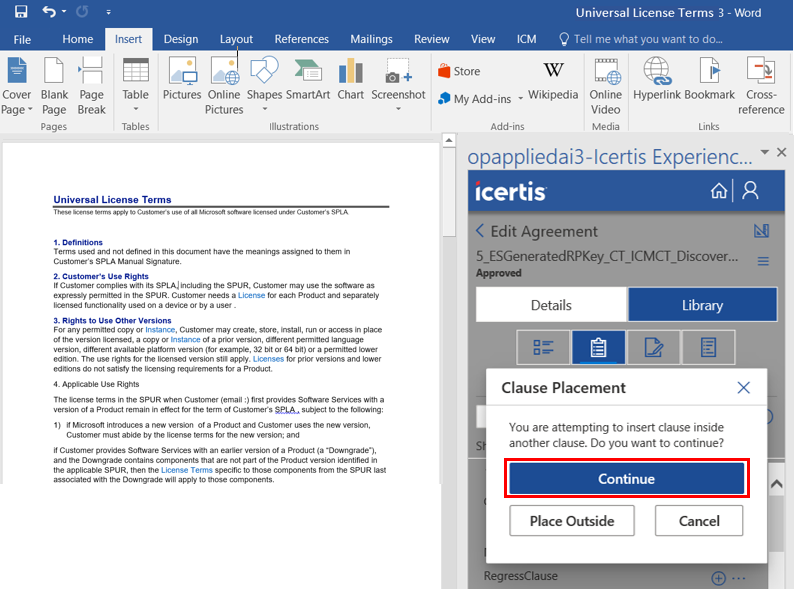Open the Design ribbon tab

point(181,39)
